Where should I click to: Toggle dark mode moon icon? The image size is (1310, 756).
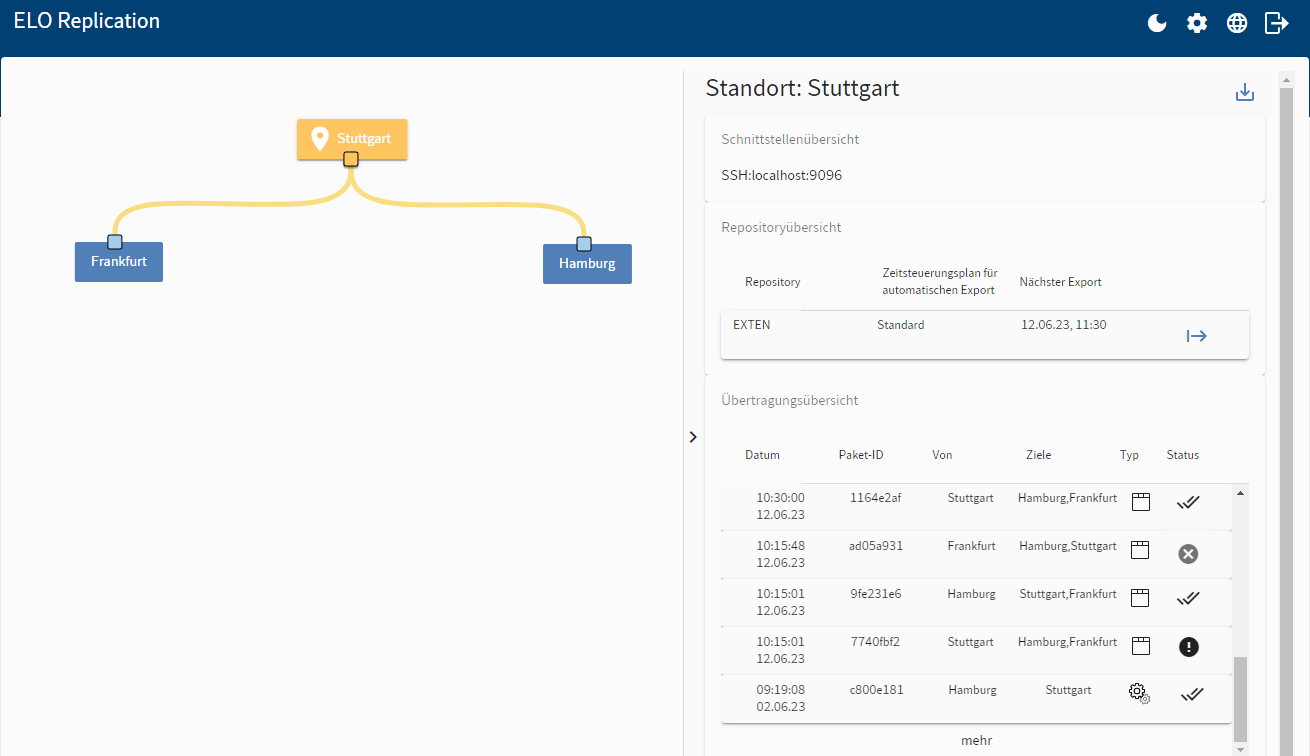(1157, 23)
